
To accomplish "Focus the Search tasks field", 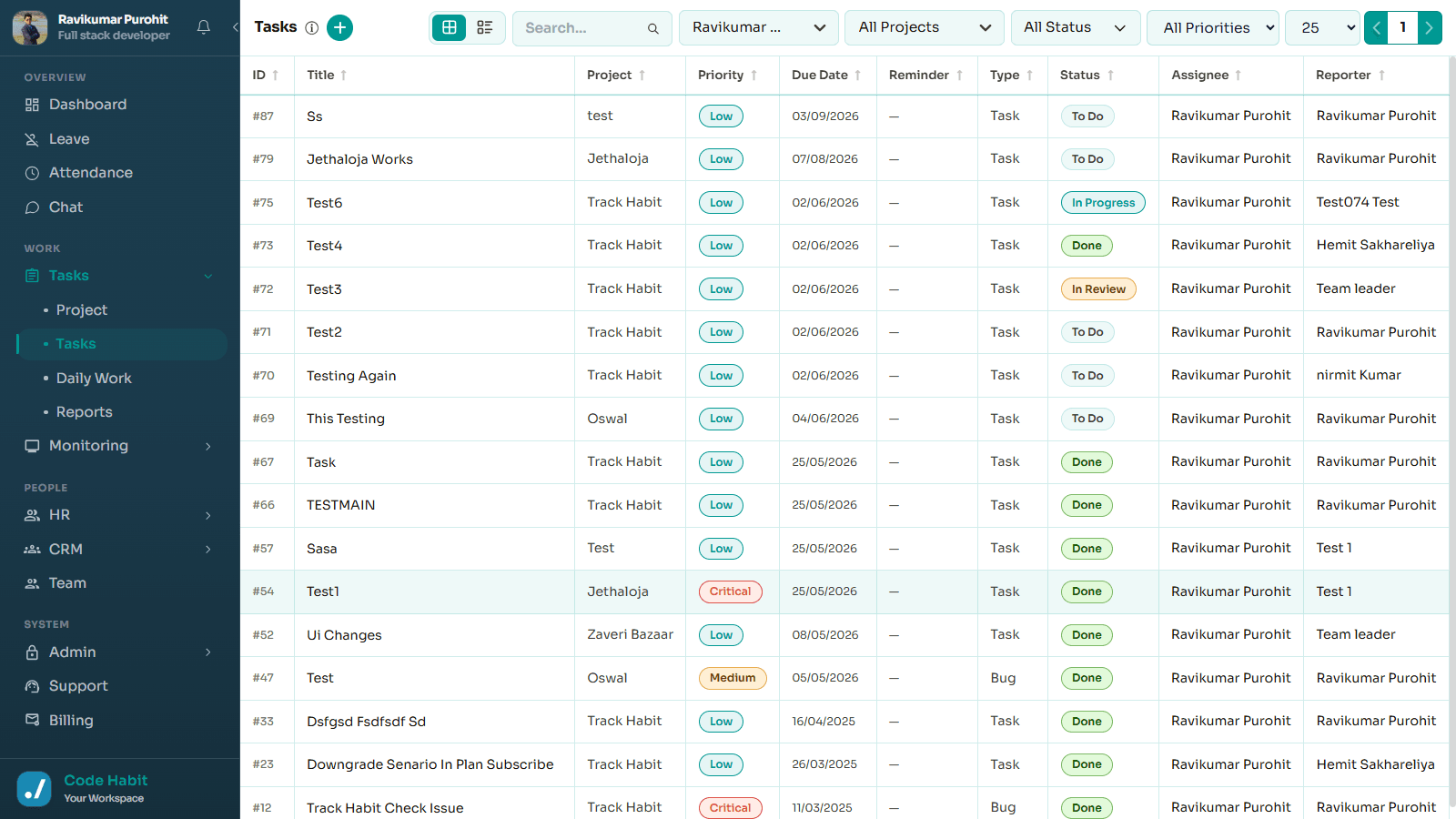I will [x=592, y=28].
